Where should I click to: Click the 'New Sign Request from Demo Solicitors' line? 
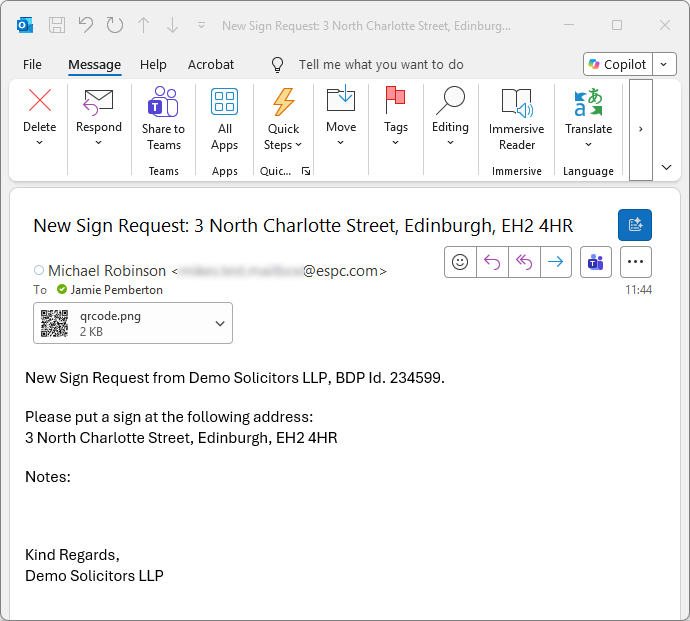coord(235,378)
